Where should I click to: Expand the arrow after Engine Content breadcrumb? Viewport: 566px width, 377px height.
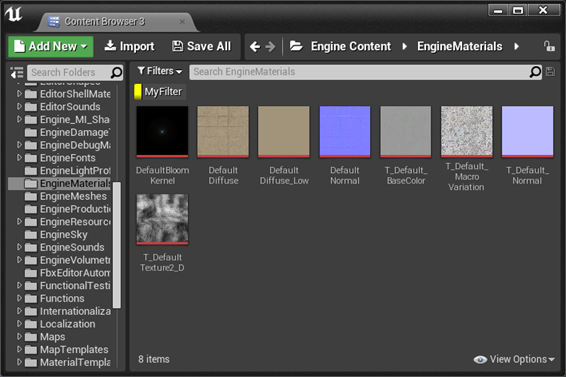pos(404,46)
